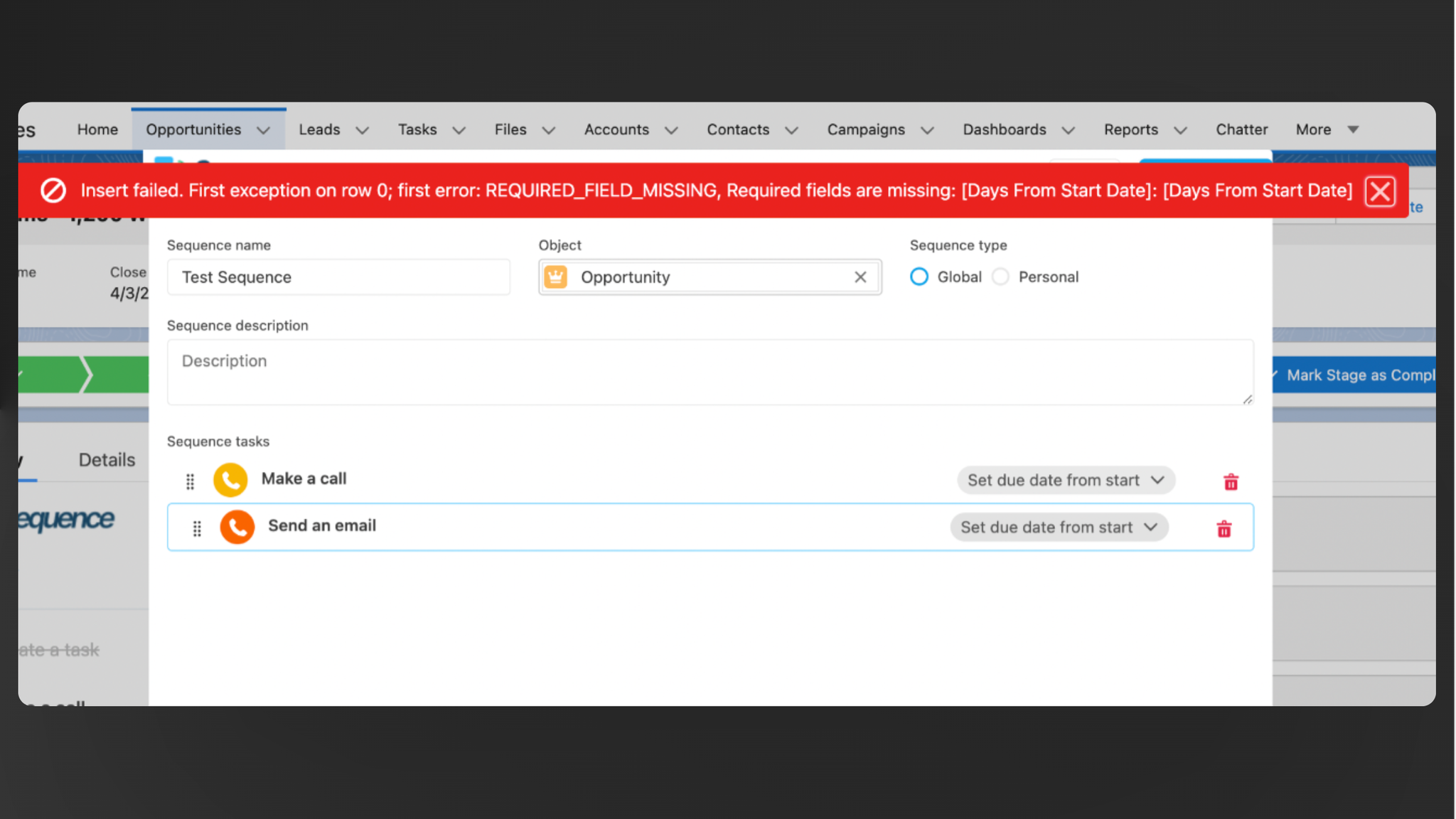Delete the Send an email task
Screen dimensions: 1456x819
point(1224,529)
